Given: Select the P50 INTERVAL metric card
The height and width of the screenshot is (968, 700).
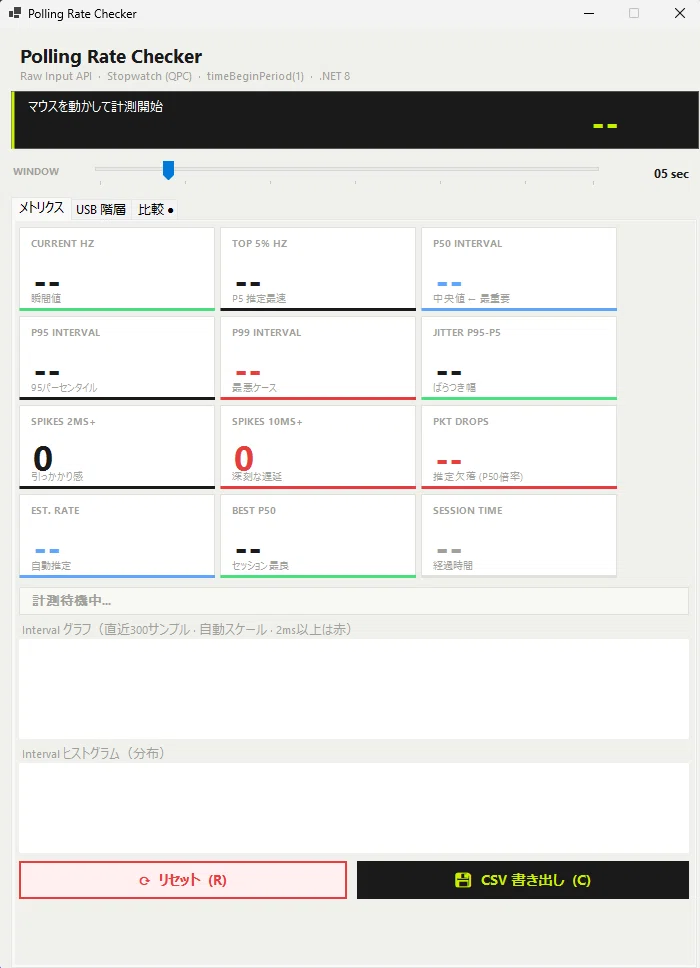Looking at the screenshot, I should [x=519, y=269].
